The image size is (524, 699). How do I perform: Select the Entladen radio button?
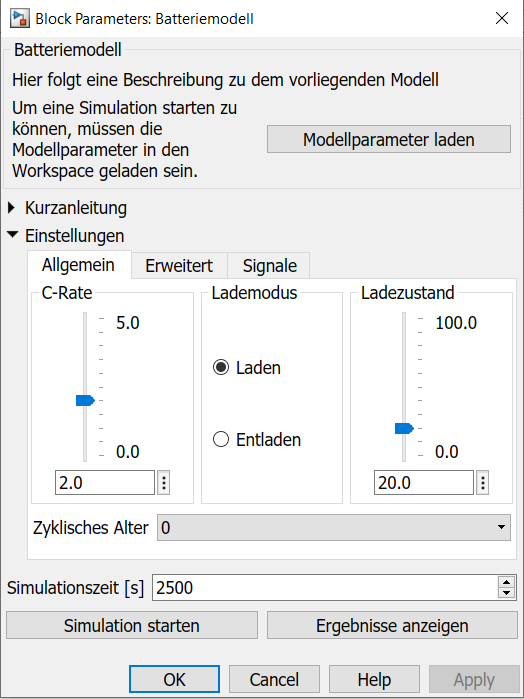221,439
